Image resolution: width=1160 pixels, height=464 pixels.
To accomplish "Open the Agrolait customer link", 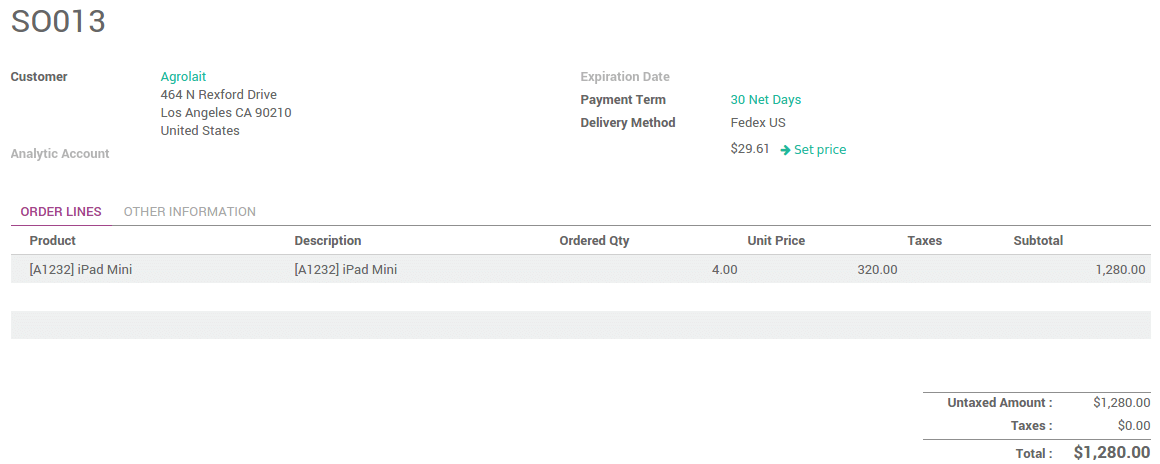I will point(183,77).
